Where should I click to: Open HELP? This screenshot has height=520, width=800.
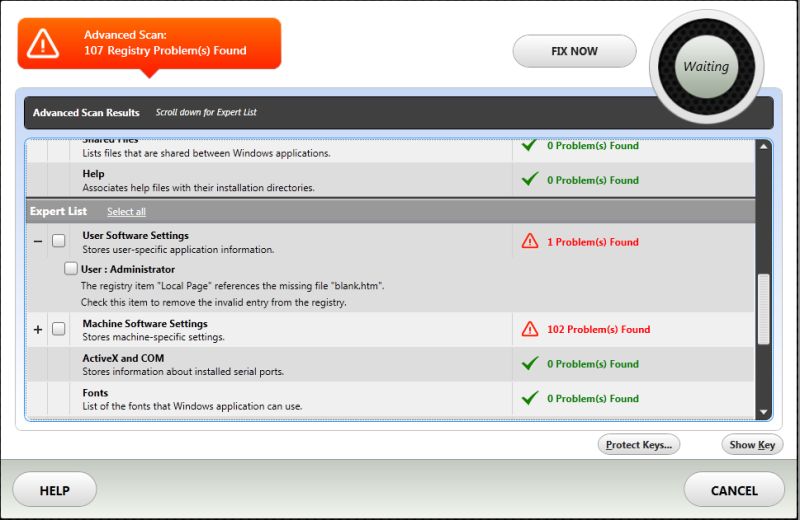pyautogui.click(x=55, y=490)
